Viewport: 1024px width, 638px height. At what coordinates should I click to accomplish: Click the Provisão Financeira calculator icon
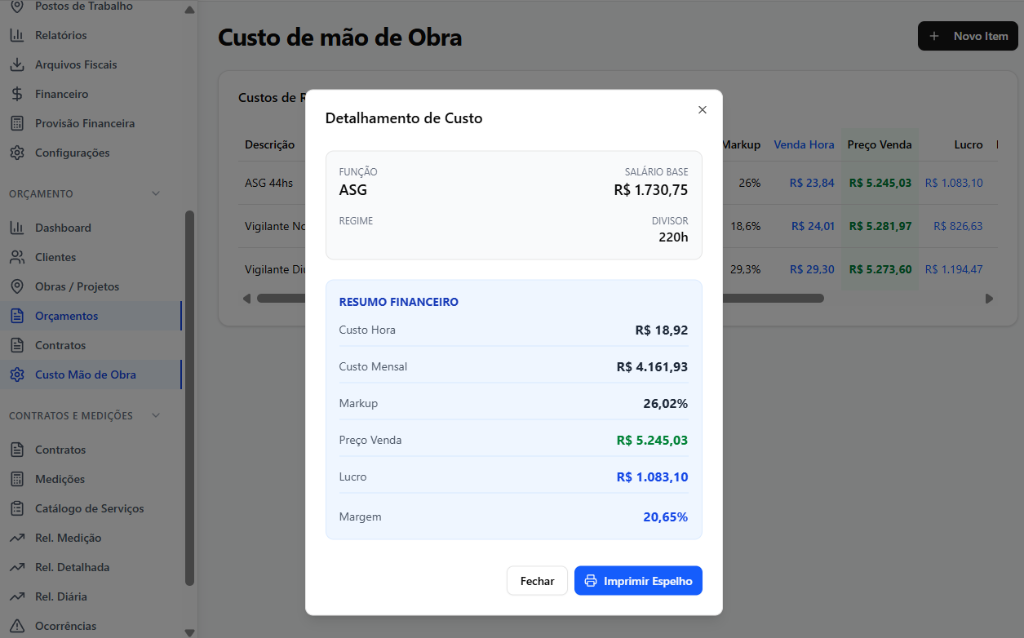pos(17,123)
